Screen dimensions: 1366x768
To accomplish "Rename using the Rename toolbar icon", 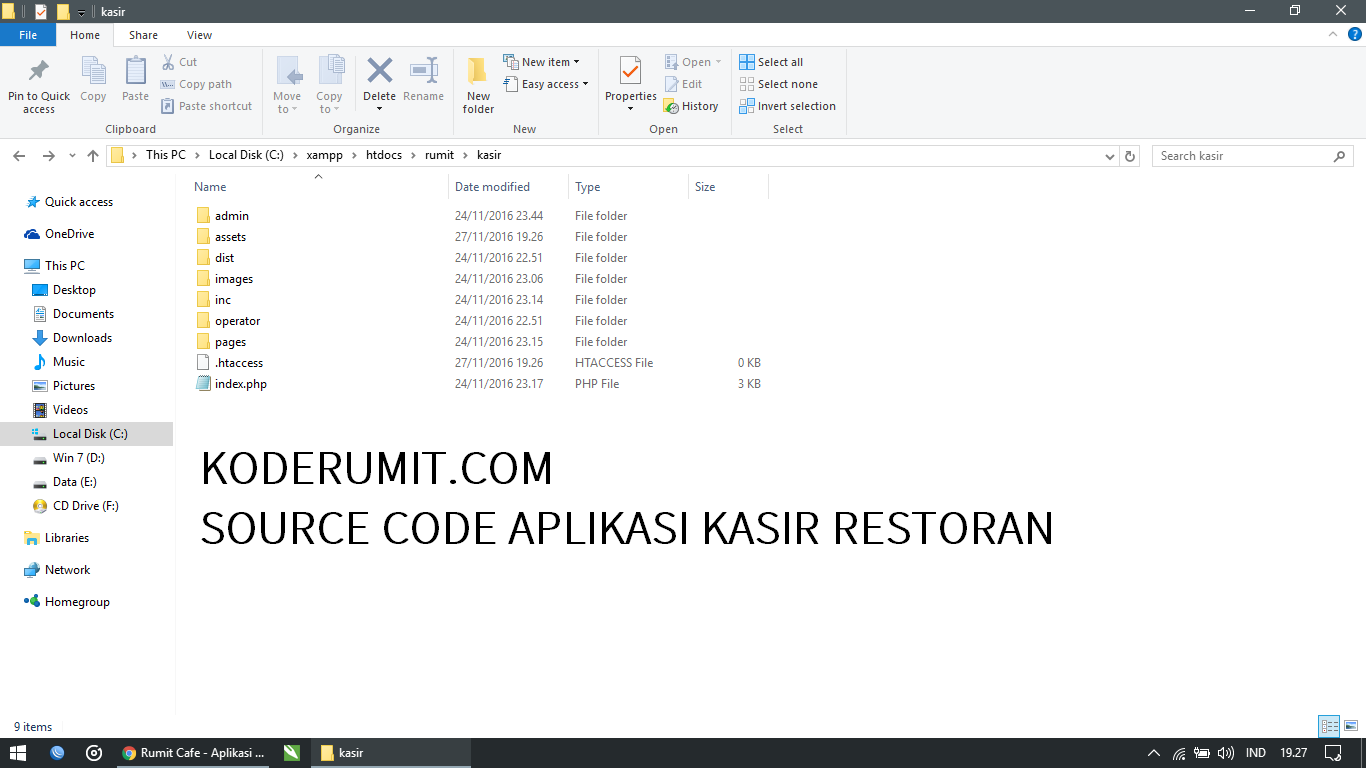I will [423, 78].
